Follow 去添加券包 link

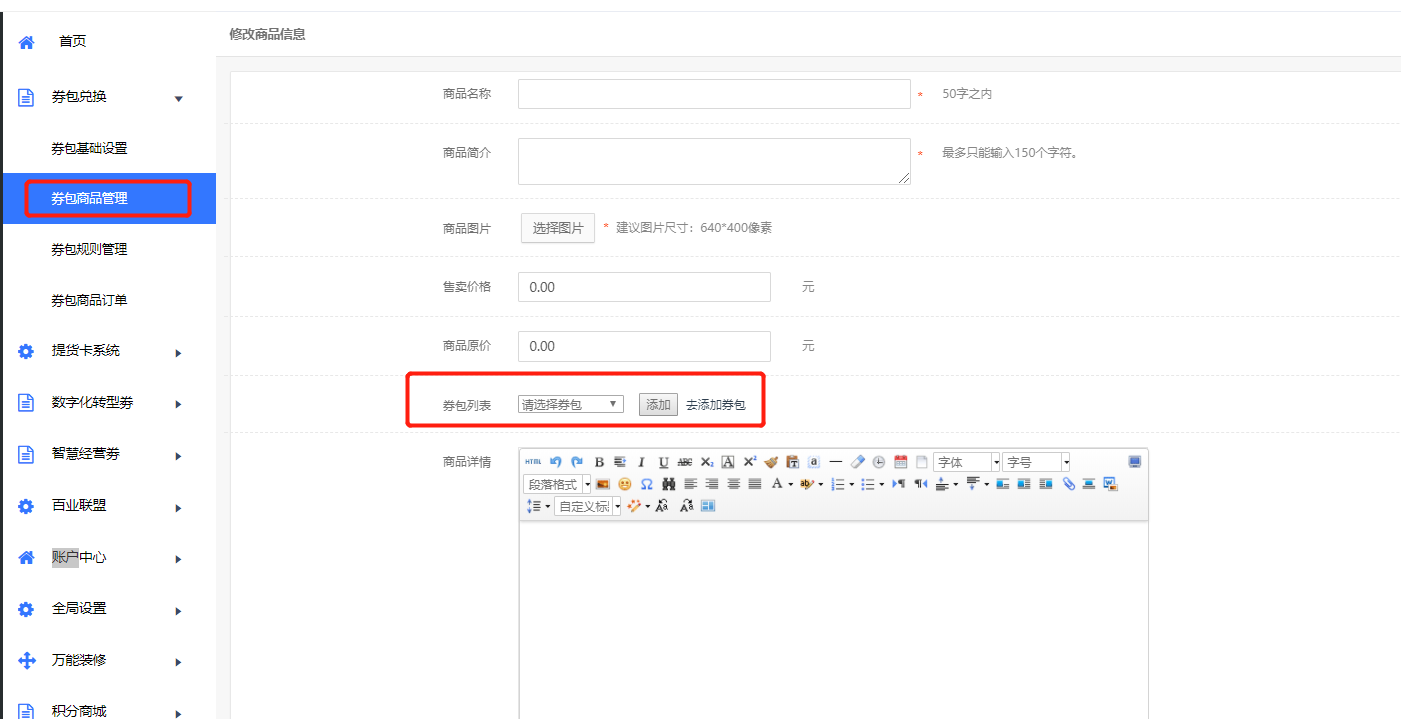click(x=716, y=405)
